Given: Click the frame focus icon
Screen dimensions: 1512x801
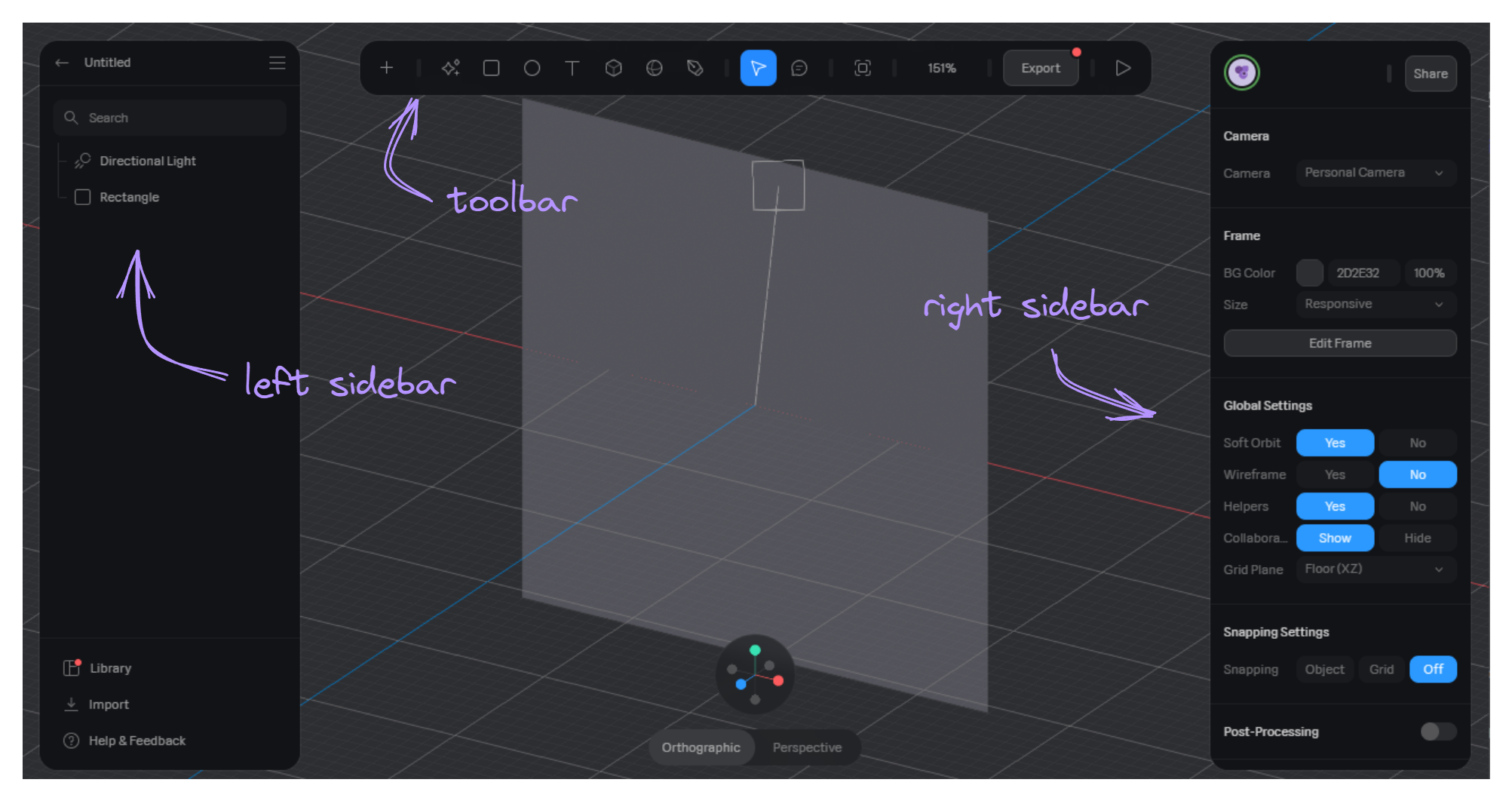Looking at the screenshot, I should pyautogui.click(x=862, y=68).
